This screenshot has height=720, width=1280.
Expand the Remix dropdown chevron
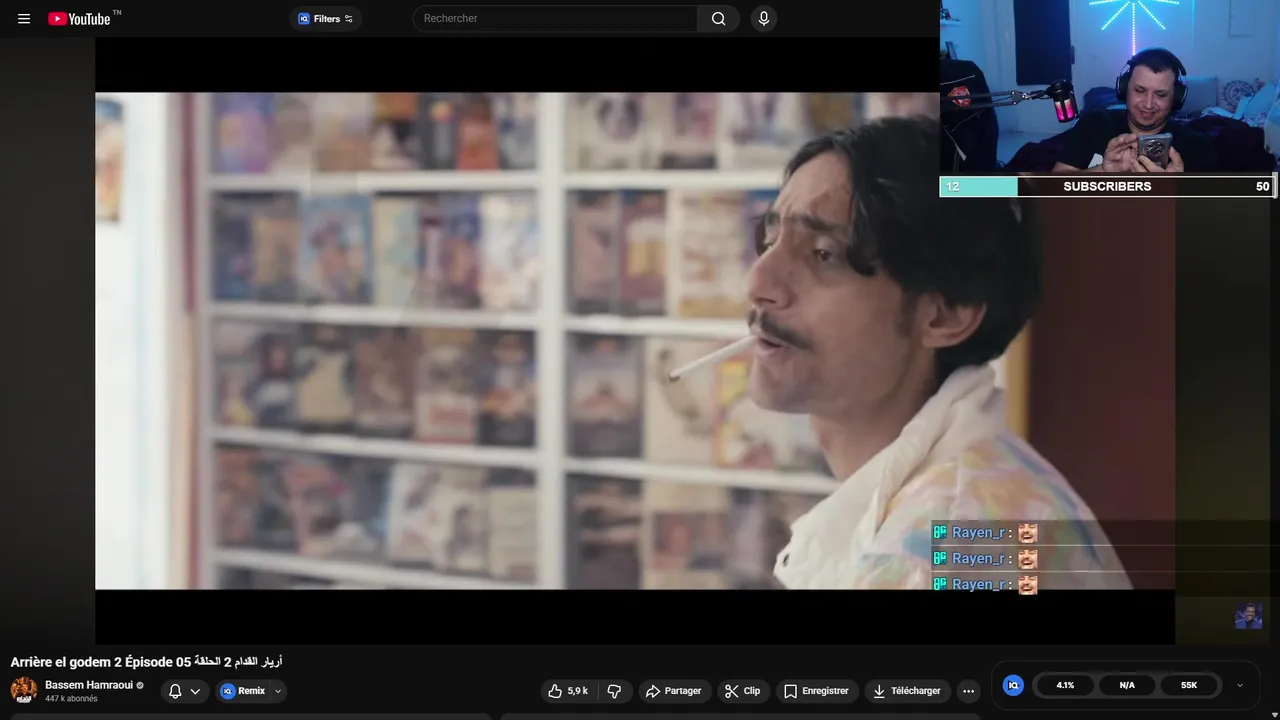pos(278,691)
